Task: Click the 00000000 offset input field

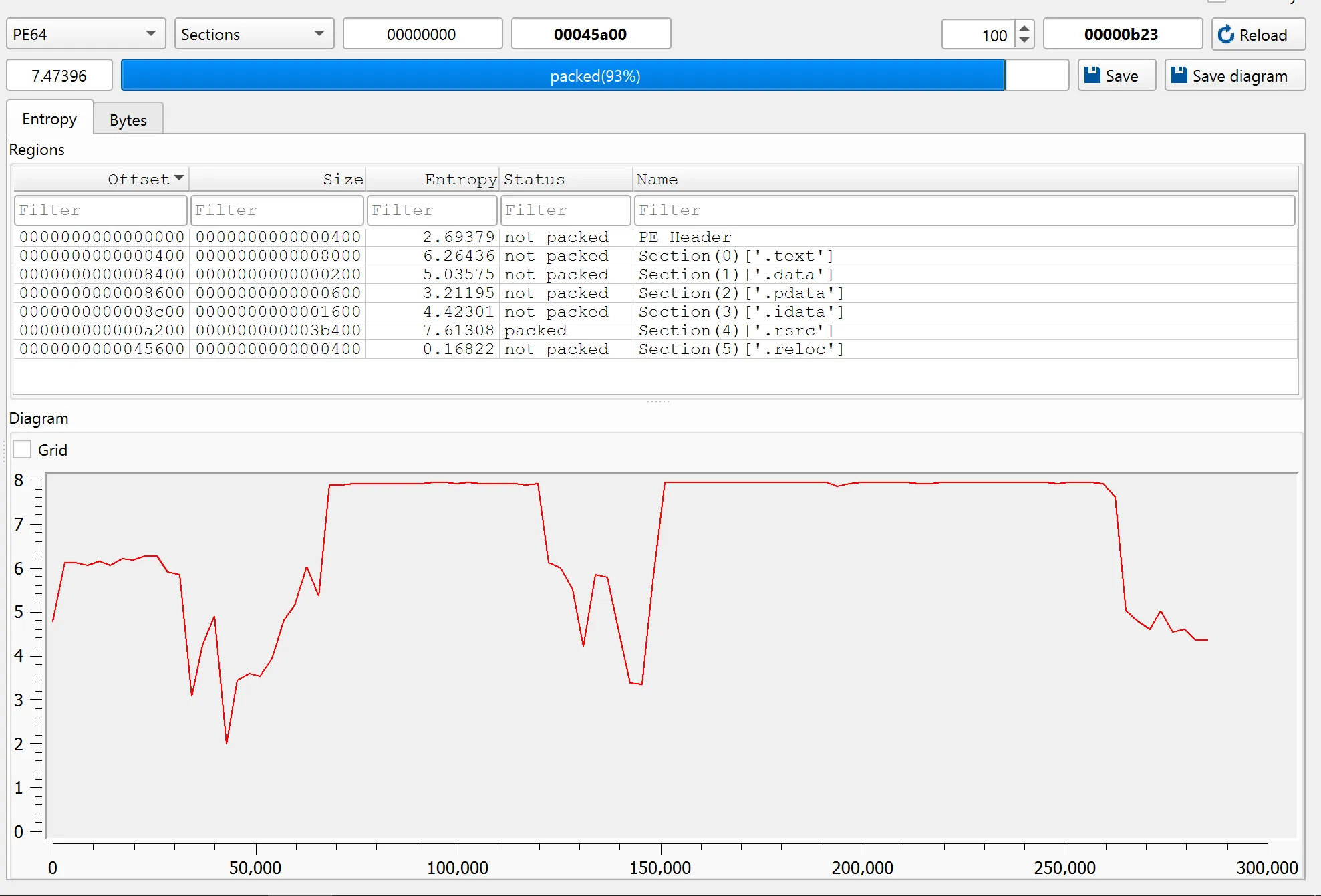Action: click(x=422, y=34)
